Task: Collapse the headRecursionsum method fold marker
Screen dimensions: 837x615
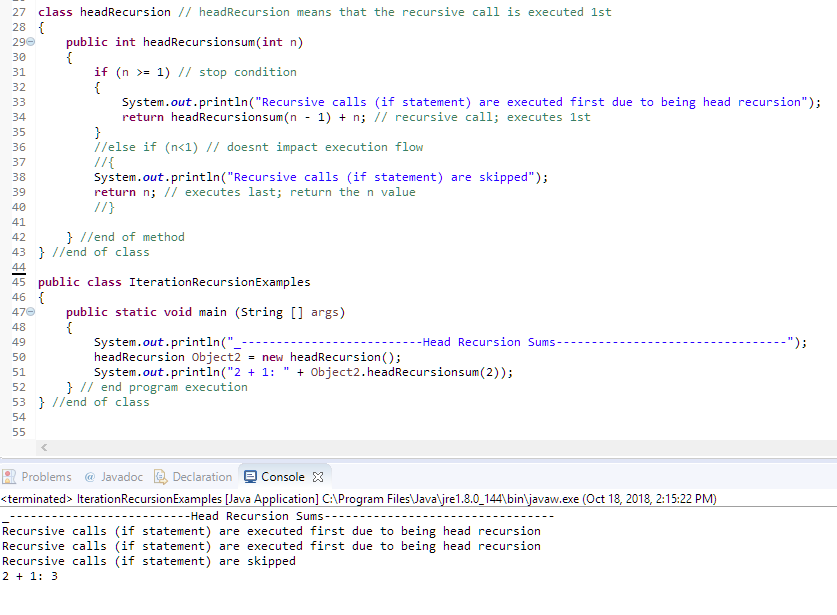Action: point(31,41)
